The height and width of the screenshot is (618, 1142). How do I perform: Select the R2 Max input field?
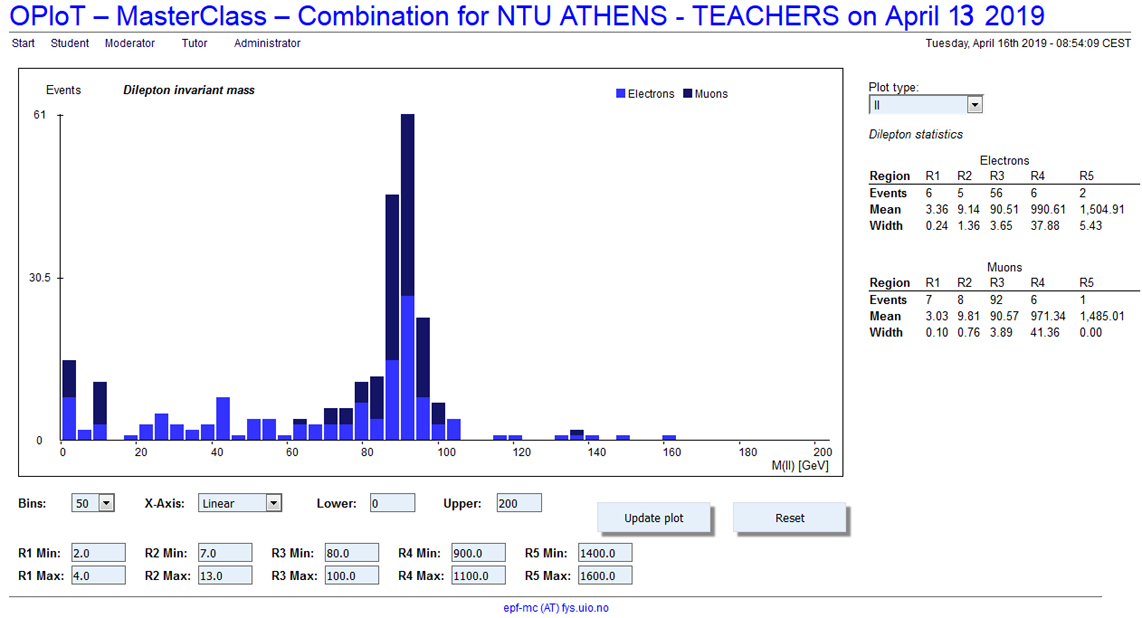click(x=225, y=576)
